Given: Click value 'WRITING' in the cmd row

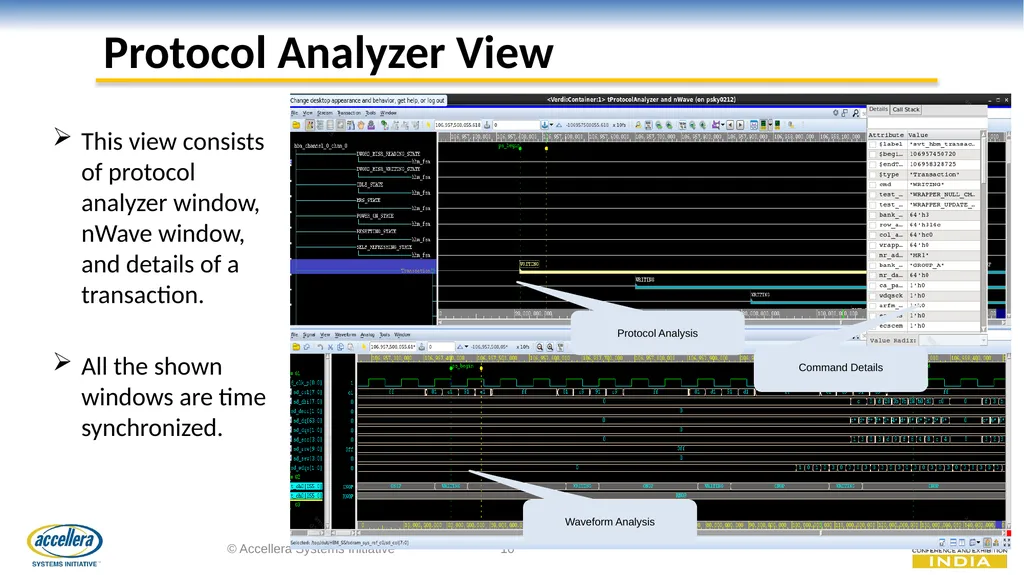Looking at the screenshot, I should pyautogui.click(x=927, y=184).
